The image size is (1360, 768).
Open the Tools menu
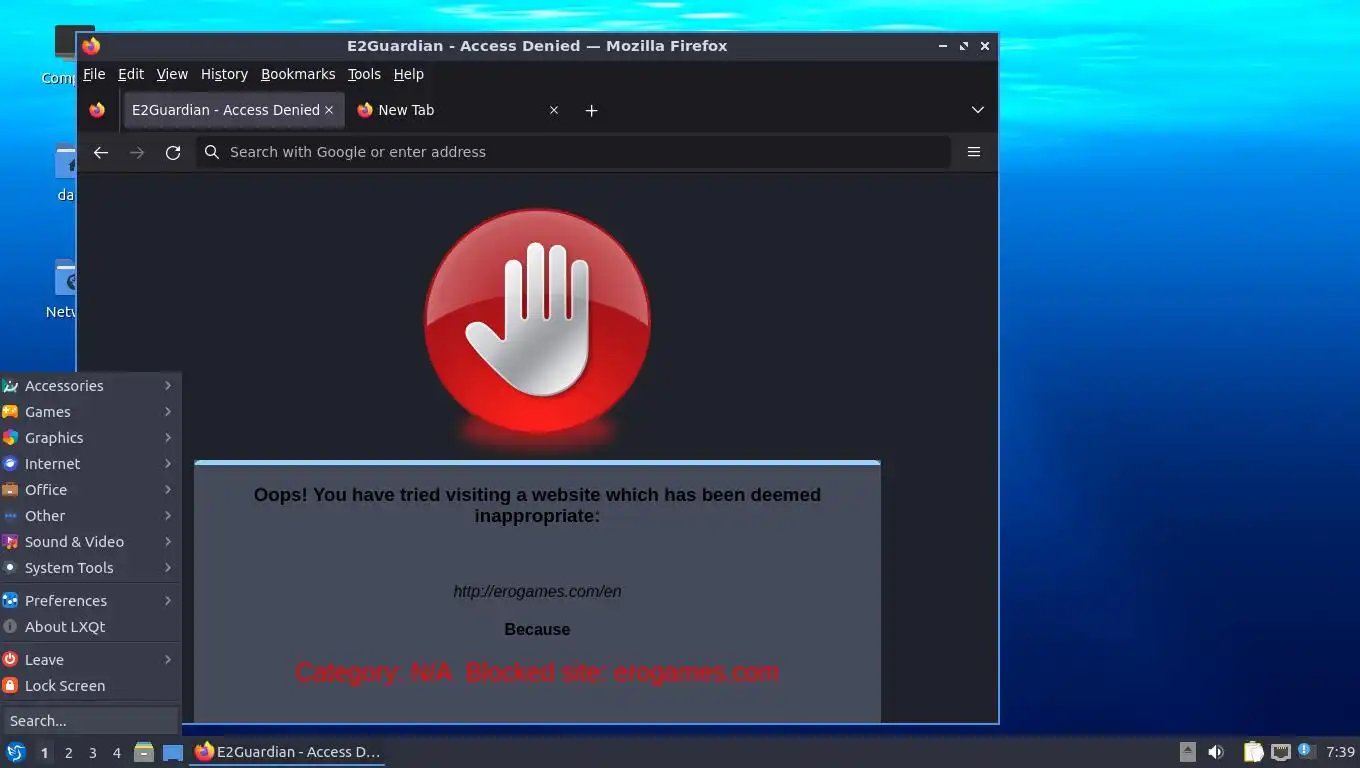click(364, 74)
